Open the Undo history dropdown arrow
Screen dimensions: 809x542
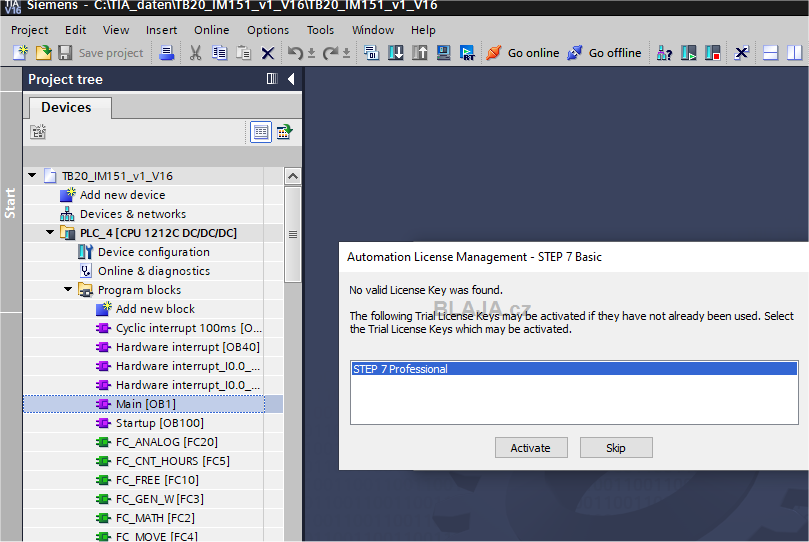tap(311, 53)
